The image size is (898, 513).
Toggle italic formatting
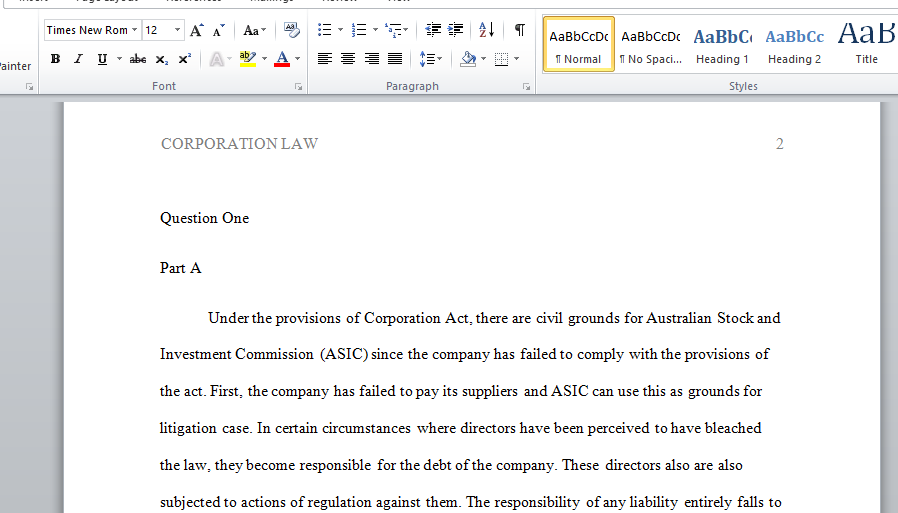pos(78,58)
